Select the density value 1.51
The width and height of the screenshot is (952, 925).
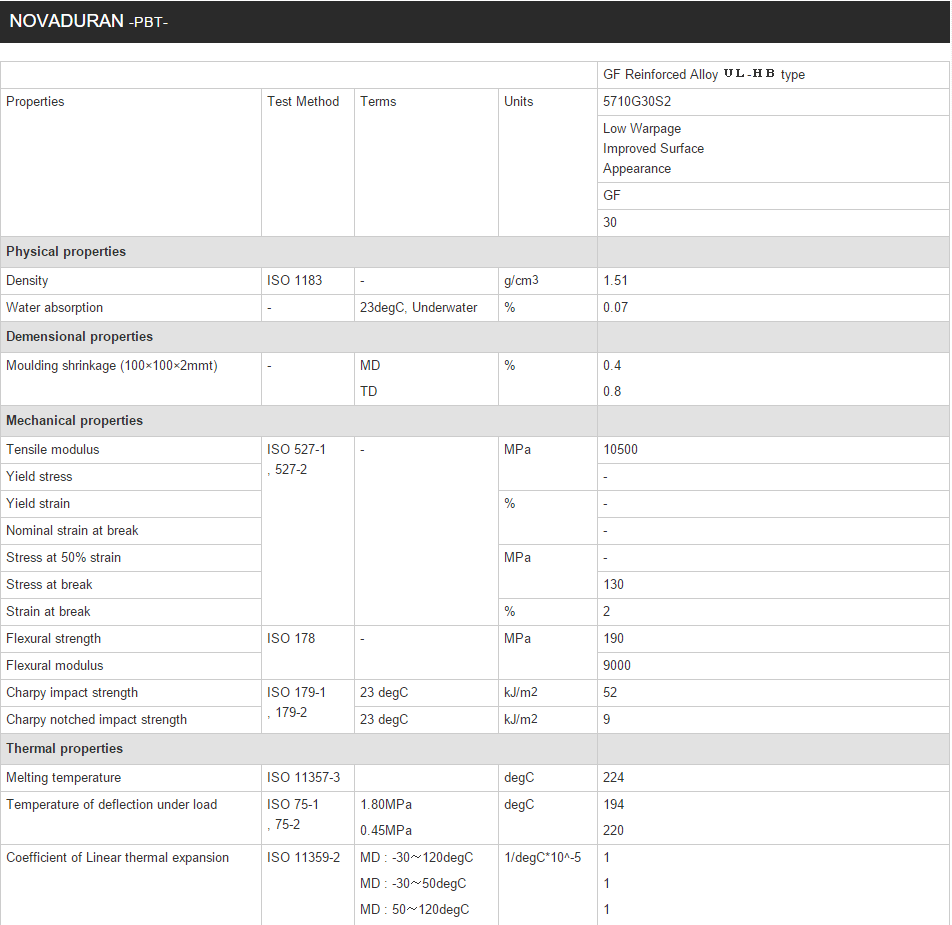click(615, 280)
